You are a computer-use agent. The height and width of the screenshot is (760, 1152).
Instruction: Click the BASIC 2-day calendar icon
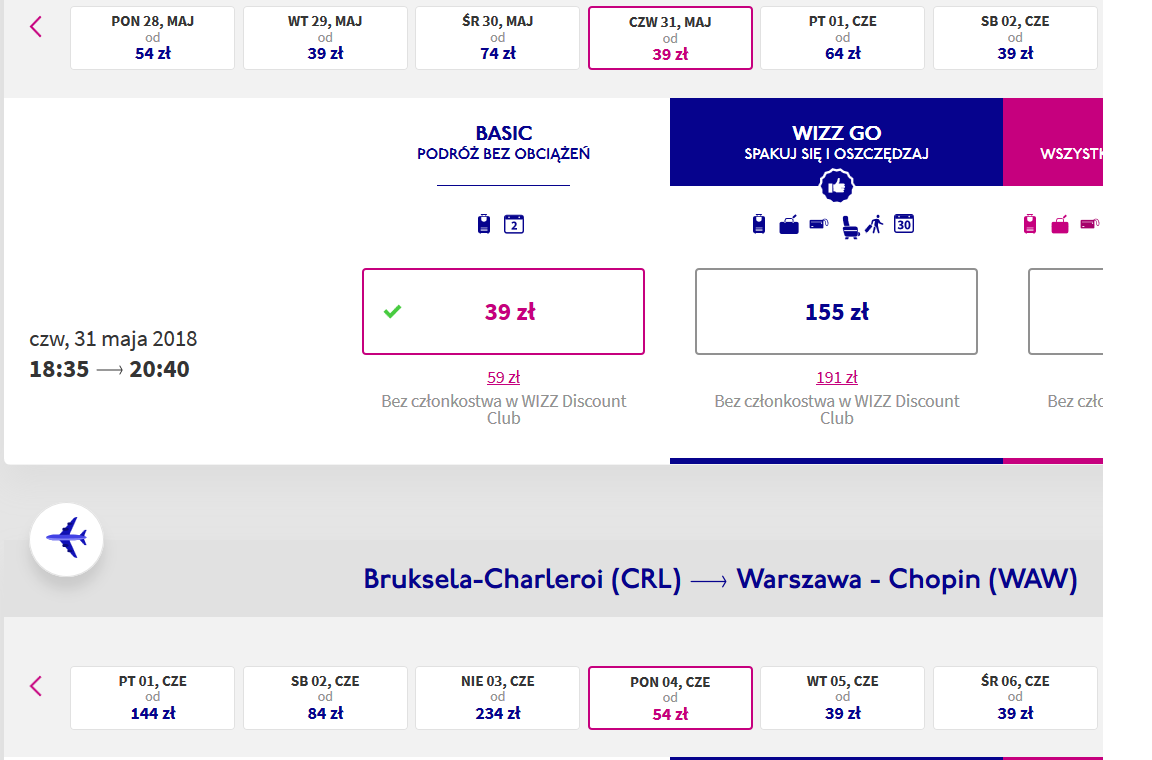tap(514, 224)
